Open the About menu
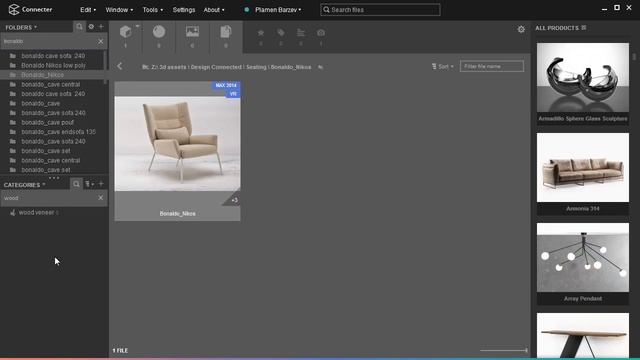 [214, 10]
